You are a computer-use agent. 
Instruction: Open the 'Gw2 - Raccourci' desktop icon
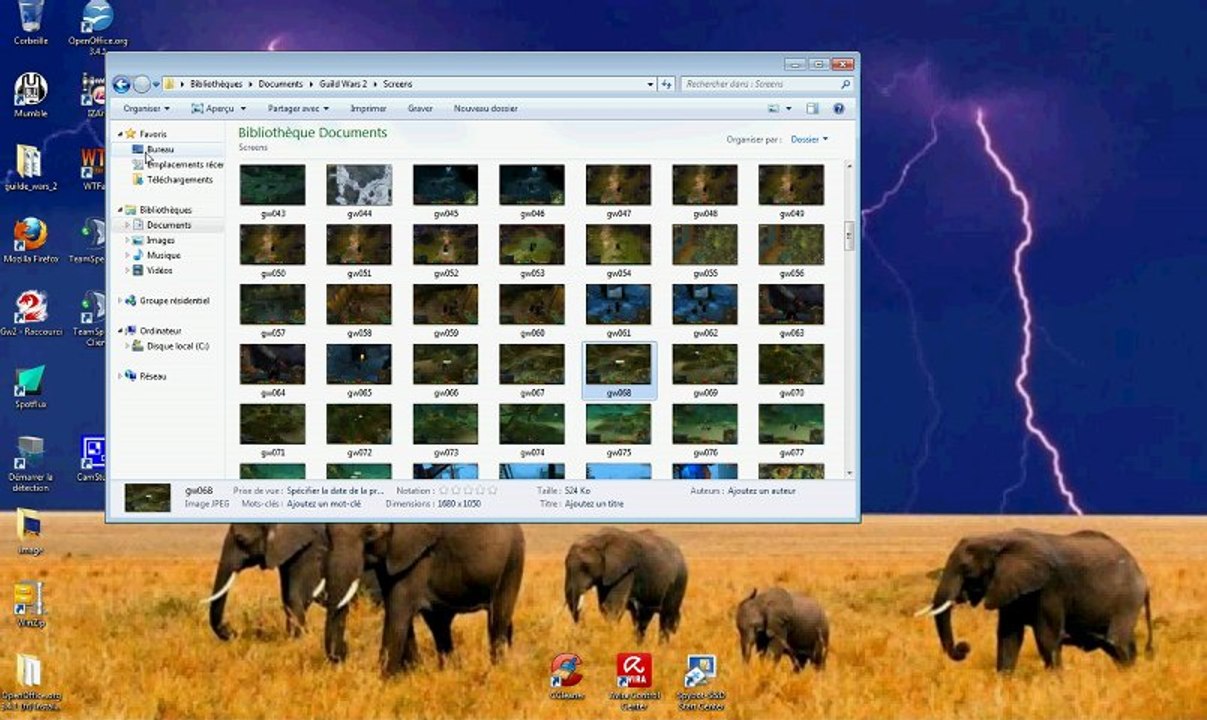(x=31, y=314)
